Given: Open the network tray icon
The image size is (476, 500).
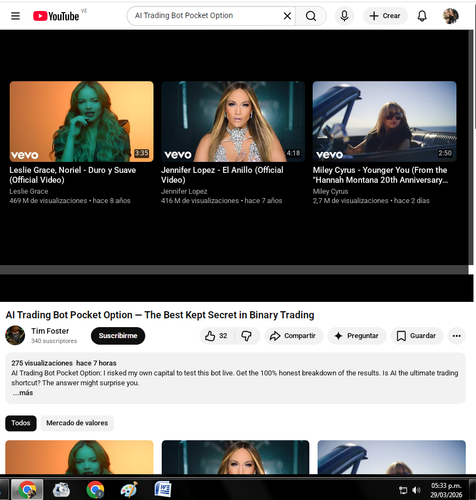Looking at the screenshot, I should 403,490.
